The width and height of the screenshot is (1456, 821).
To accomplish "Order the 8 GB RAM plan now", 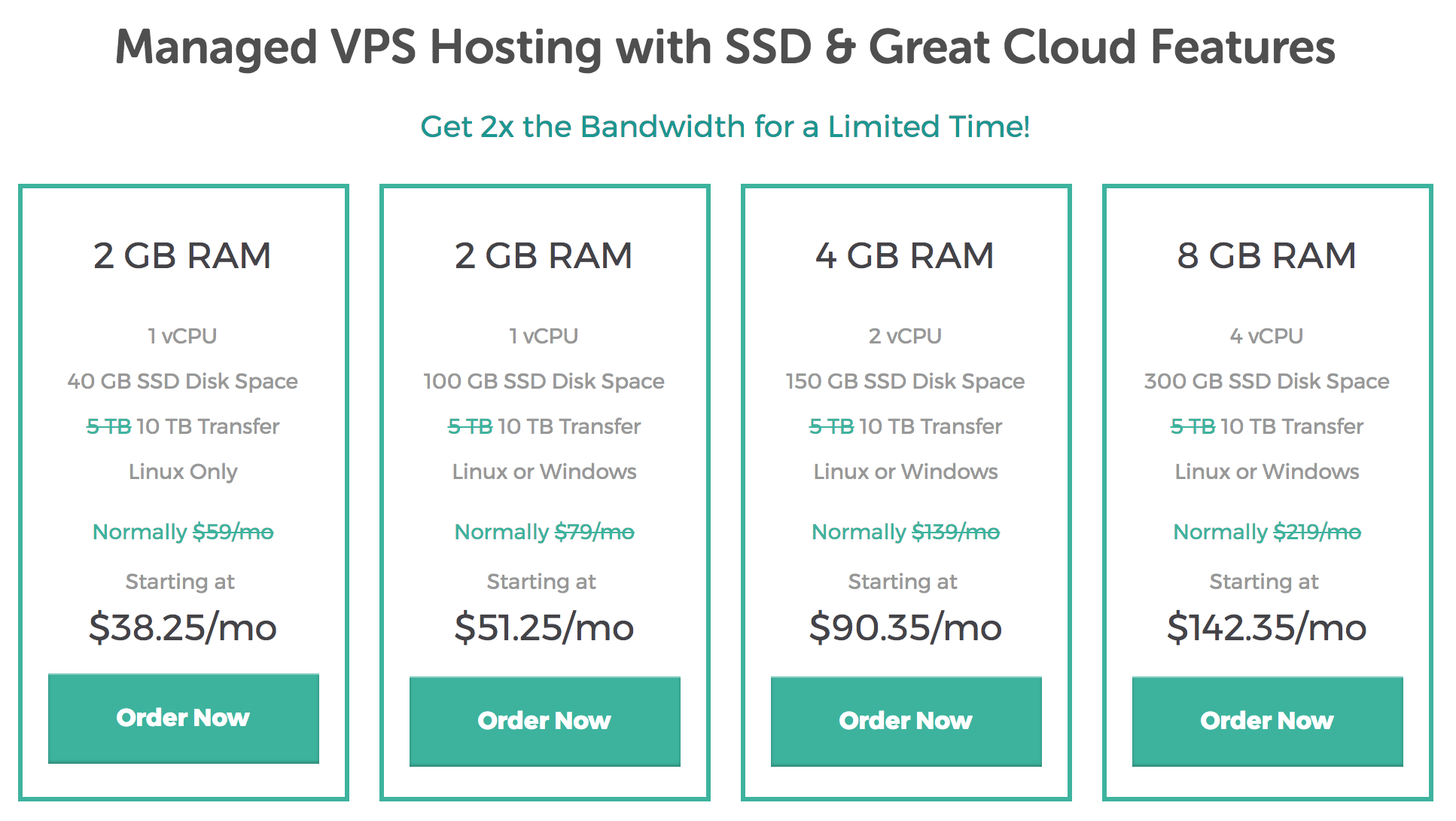I will tap(1267, 721).
